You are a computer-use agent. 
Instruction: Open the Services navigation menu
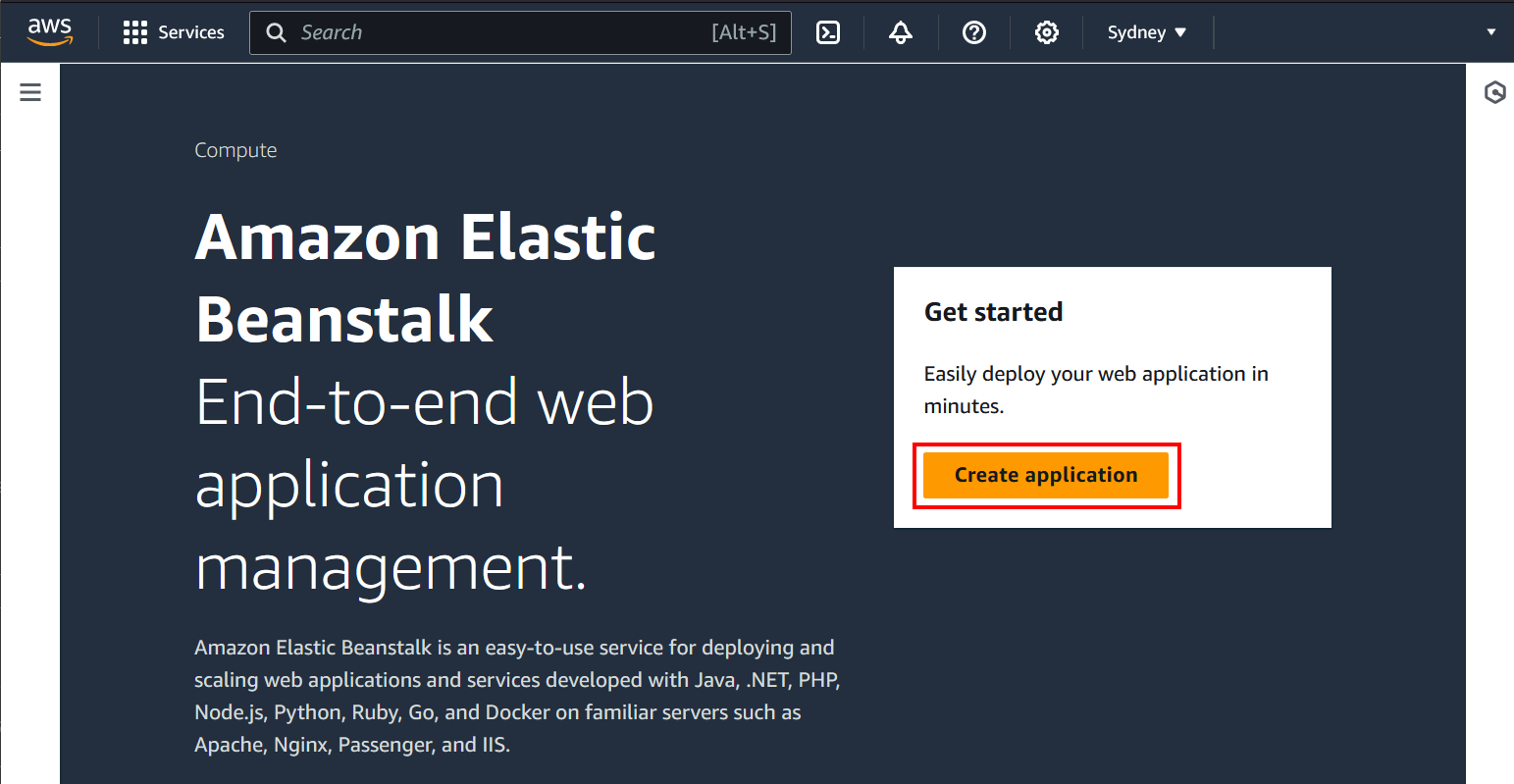click(x=174, y=31)
